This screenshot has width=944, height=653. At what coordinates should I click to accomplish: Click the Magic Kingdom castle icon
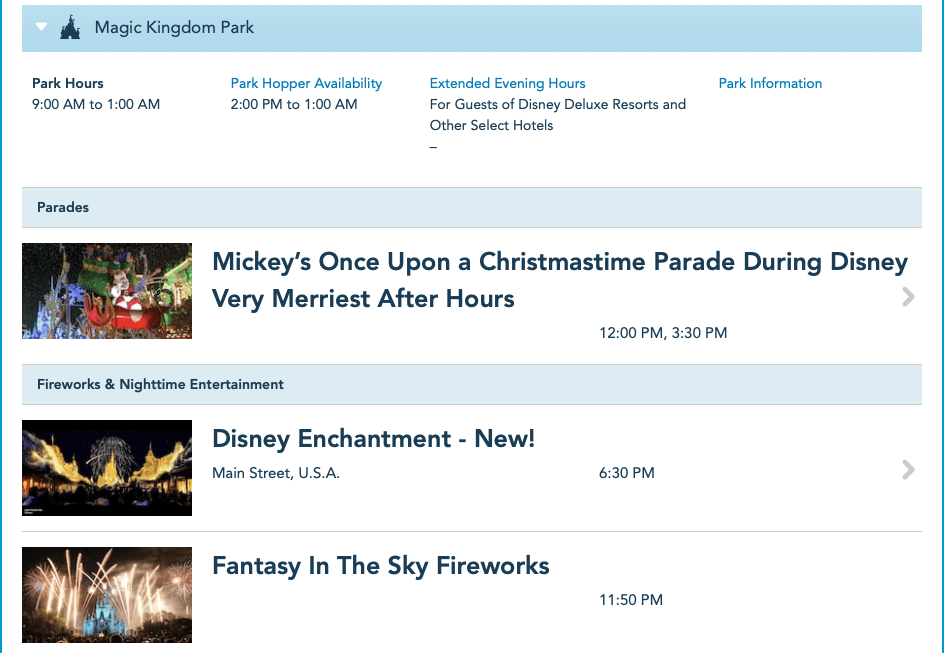pyautogui.click(x=70, y=28)
